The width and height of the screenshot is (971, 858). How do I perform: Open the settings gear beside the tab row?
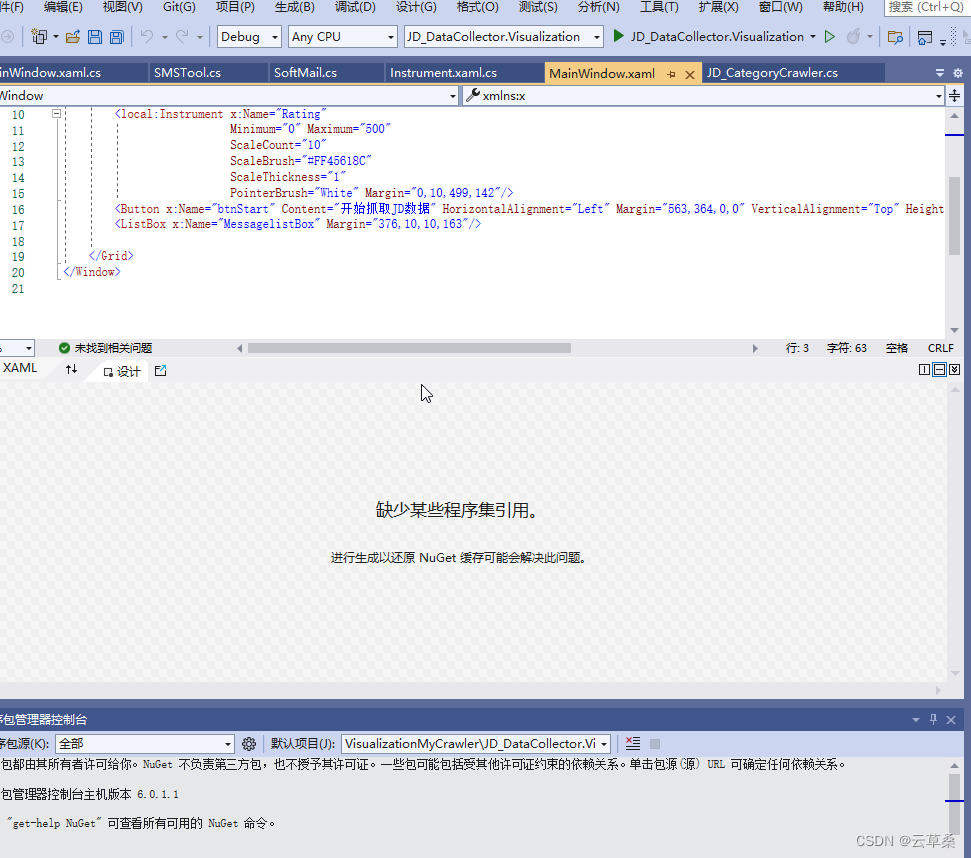[956, 72]
